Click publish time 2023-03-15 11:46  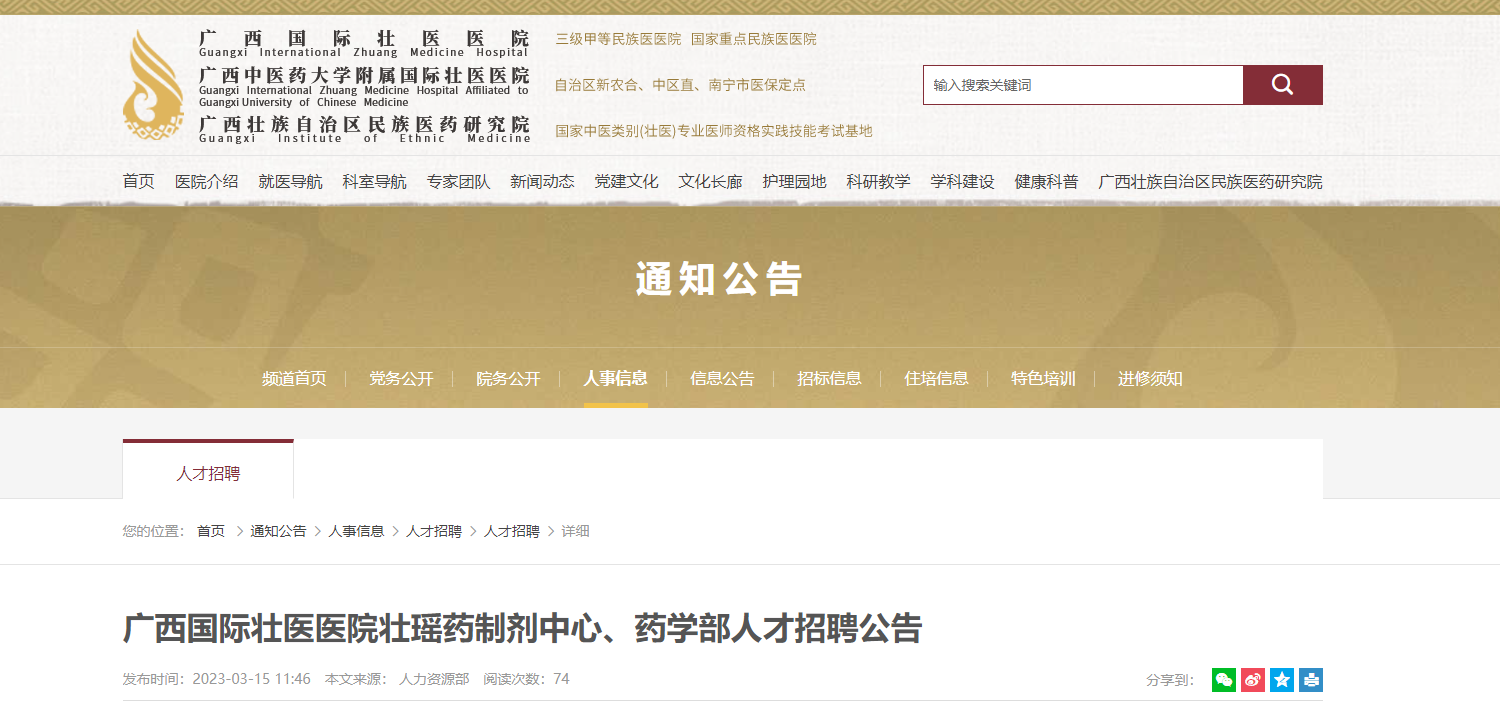pos(252,679)
